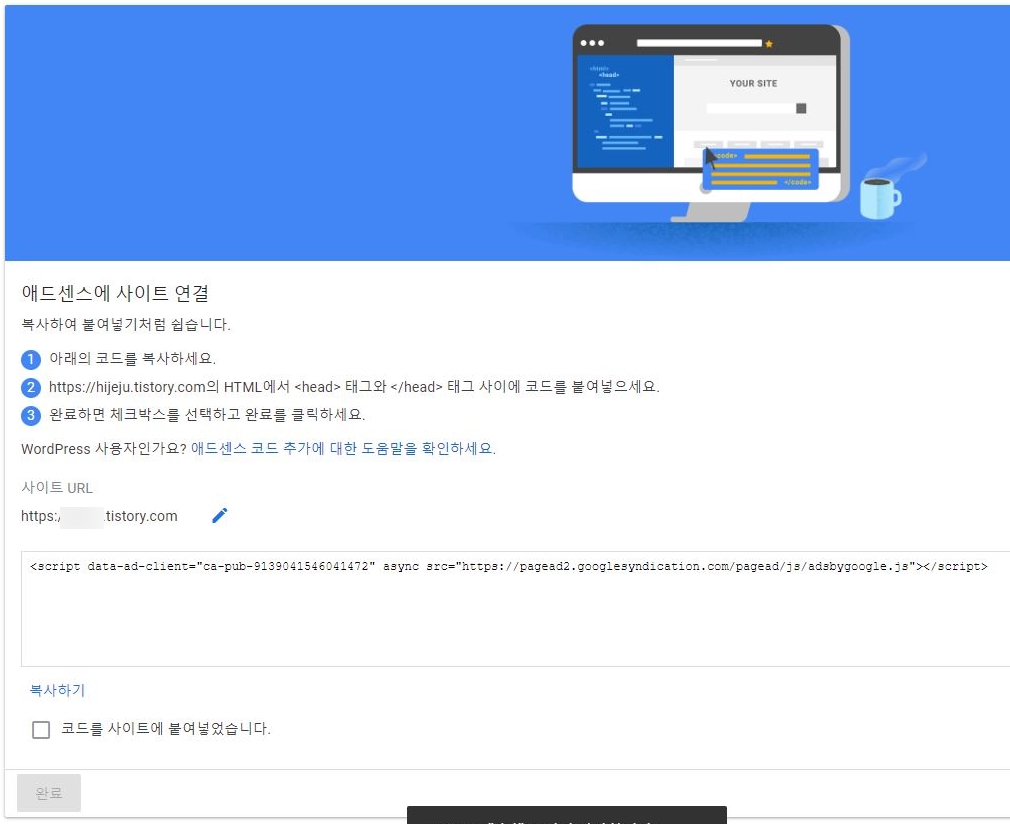Select the site URL text ending in tistory.com
The width and height of the screenshot is (1010, 824).
coord(99,516)
